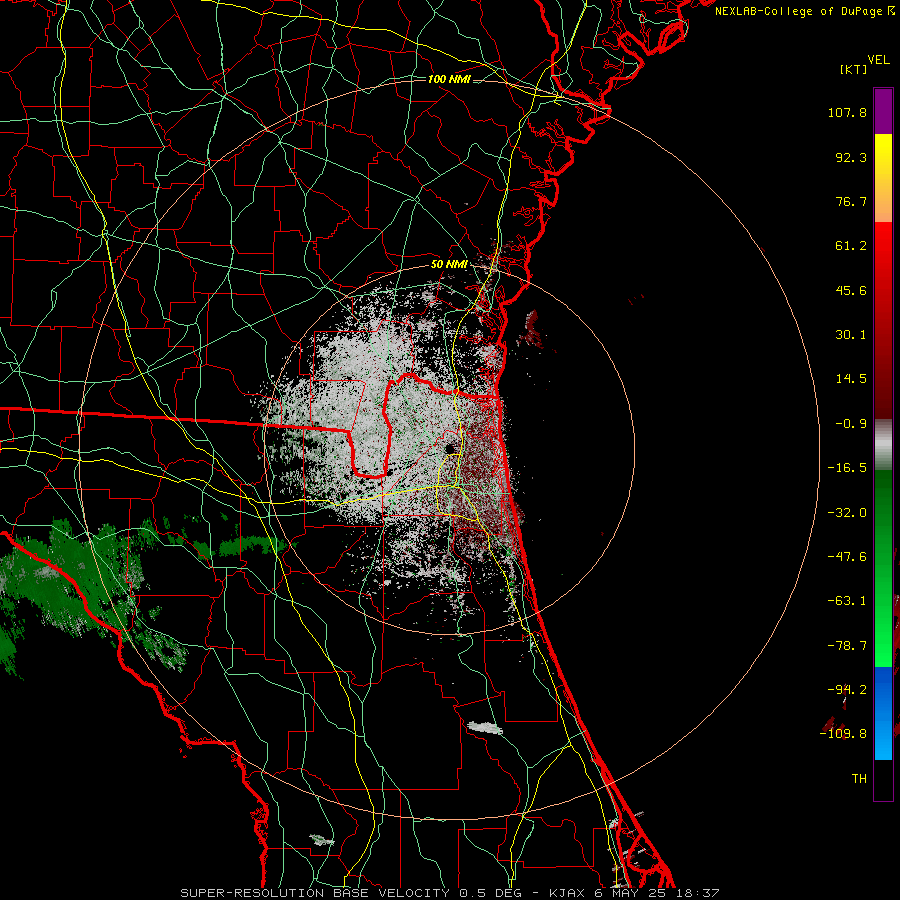The height and width of the screenshot is (900, 900).
Task: Click the 14.5 velocity scale value
Action: [x=851, y=379]
